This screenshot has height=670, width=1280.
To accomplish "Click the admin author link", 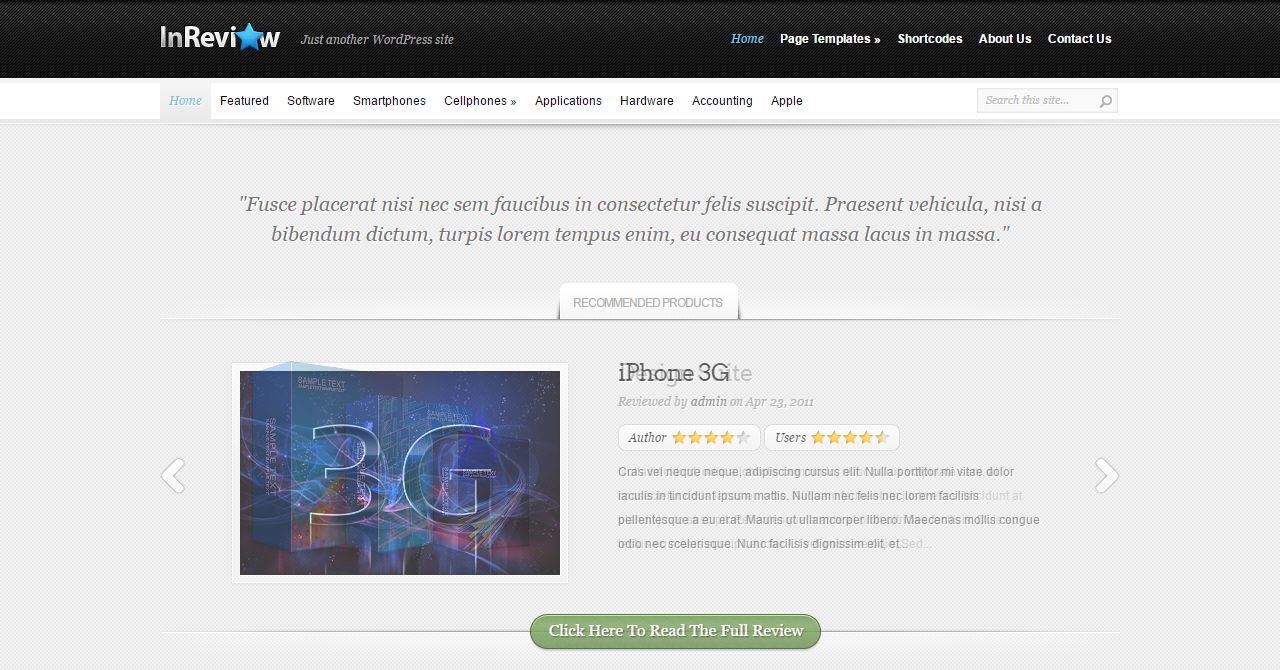I will 708,402.
